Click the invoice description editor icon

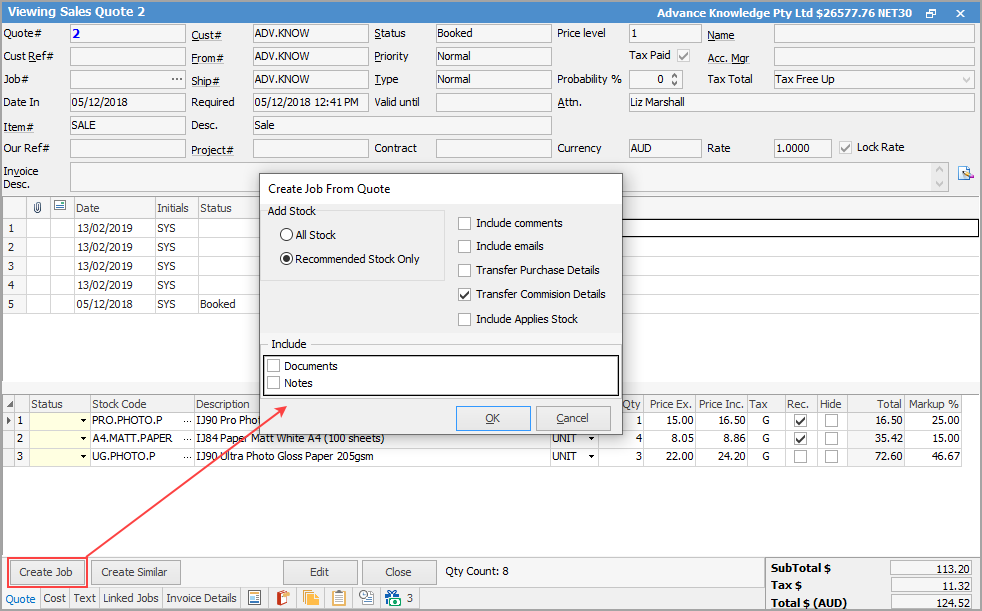point(965,173)
